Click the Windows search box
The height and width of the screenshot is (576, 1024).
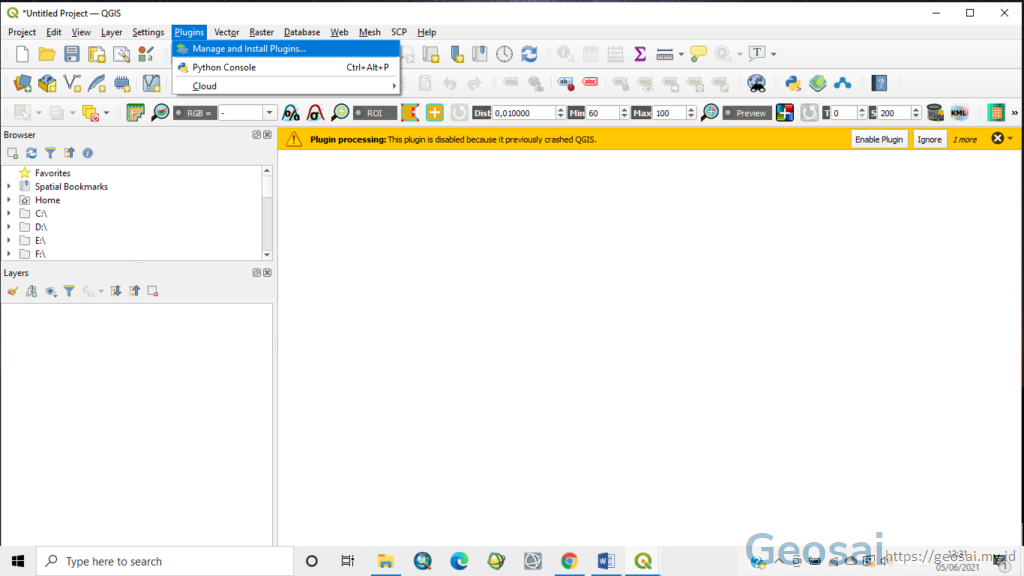(x=165, y=561)
